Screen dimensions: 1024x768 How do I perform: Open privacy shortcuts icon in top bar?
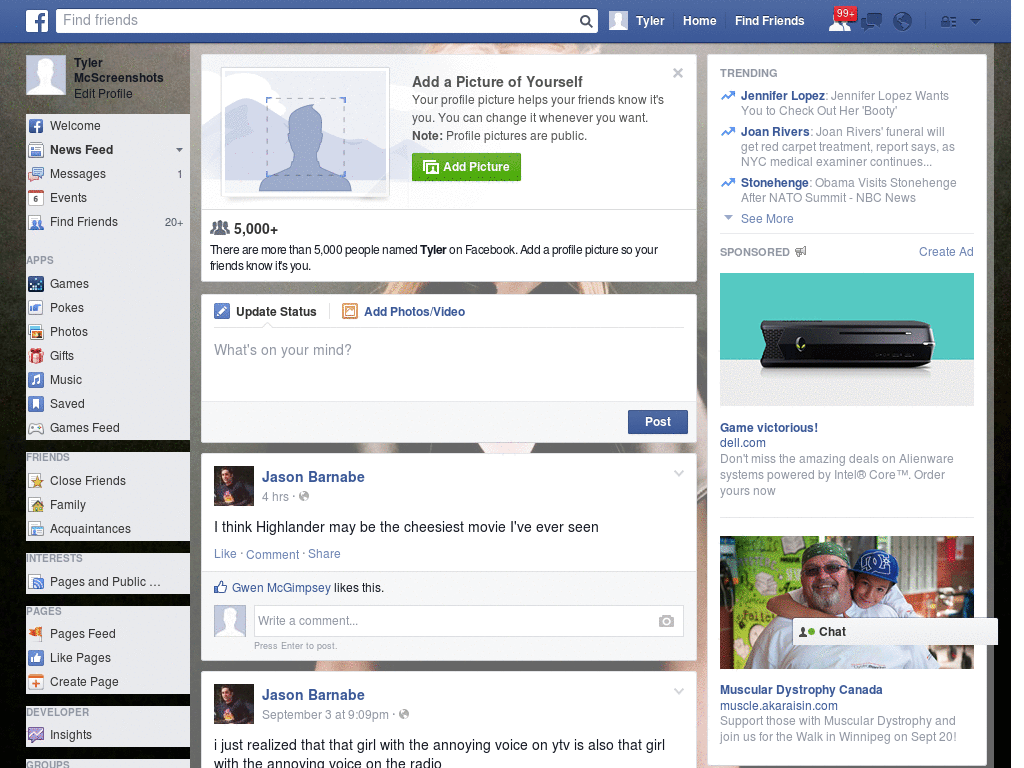tap(948, 22)
